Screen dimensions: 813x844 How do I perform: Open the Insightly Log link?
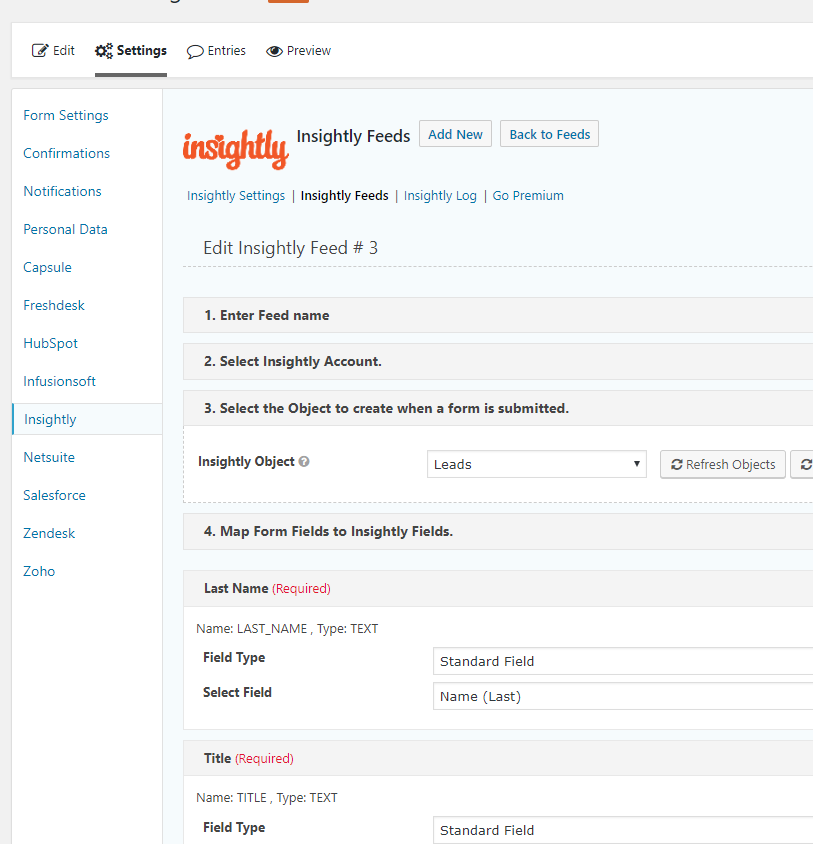point(440,195)
